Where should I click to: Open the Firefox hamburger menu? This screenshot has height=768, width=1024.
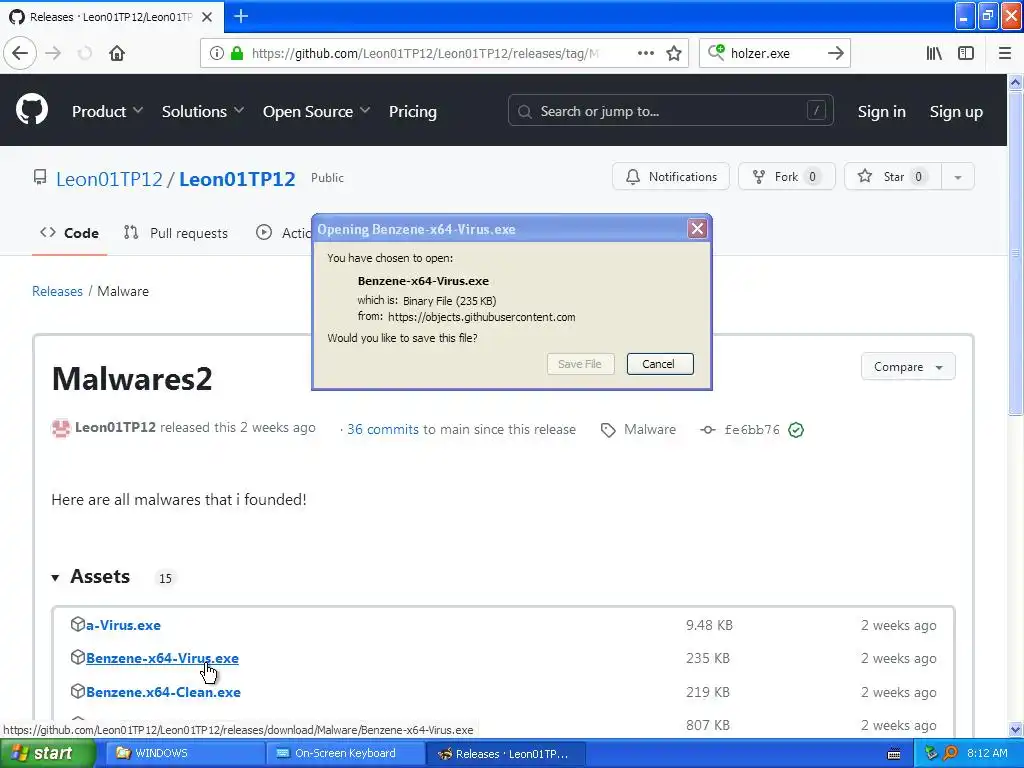click(1005, 53)
